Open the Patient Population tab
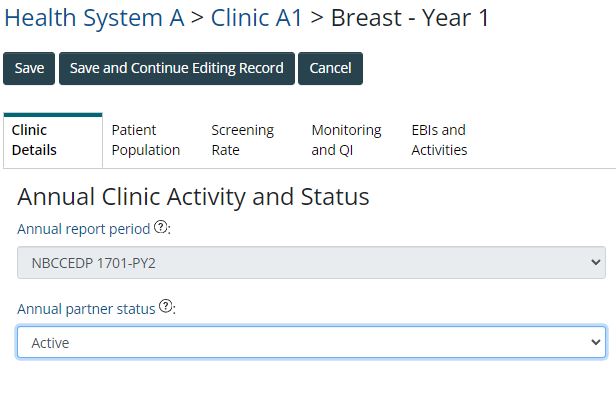Image resolution: width=616 pixels, height=394 pixels. [146, 140]
